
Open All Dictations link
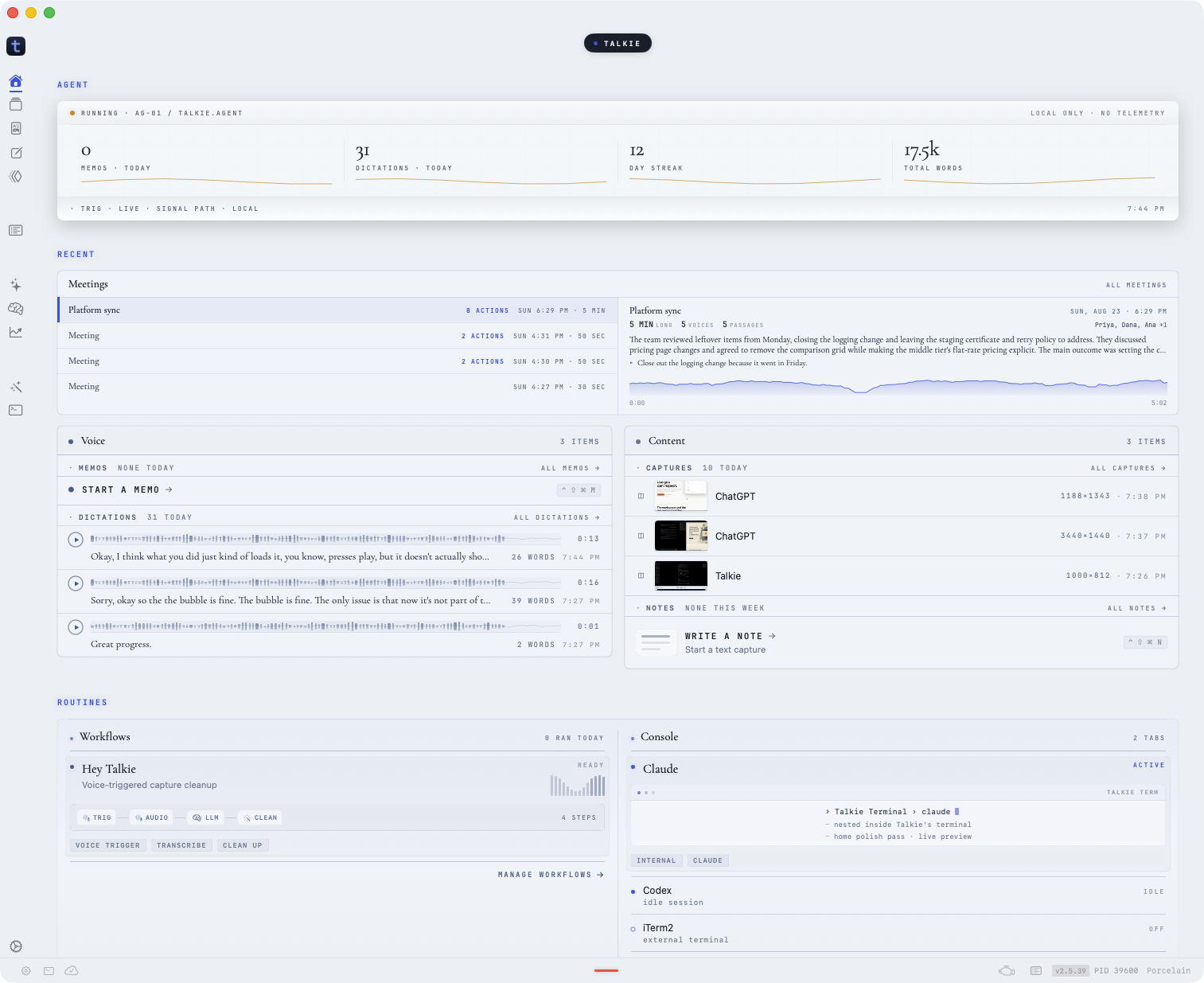[557, 517]
